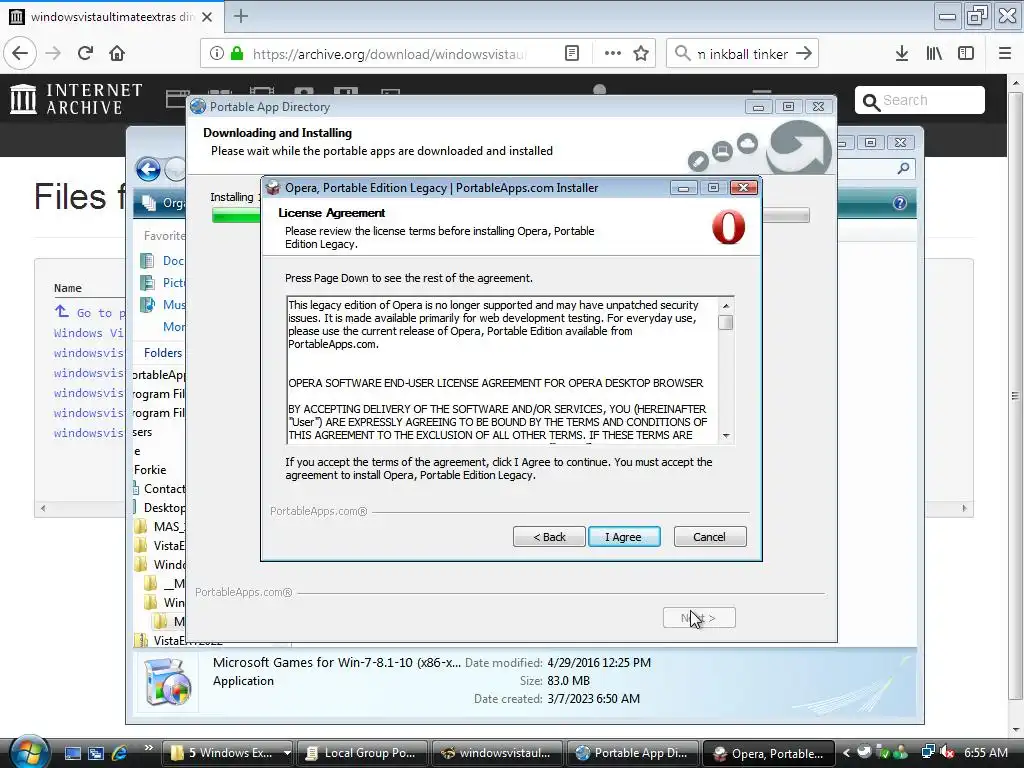Cancel the Opera Portable installer
Image resolution: width=1024 pixels, height=768 pixels.
coord(709,537)
